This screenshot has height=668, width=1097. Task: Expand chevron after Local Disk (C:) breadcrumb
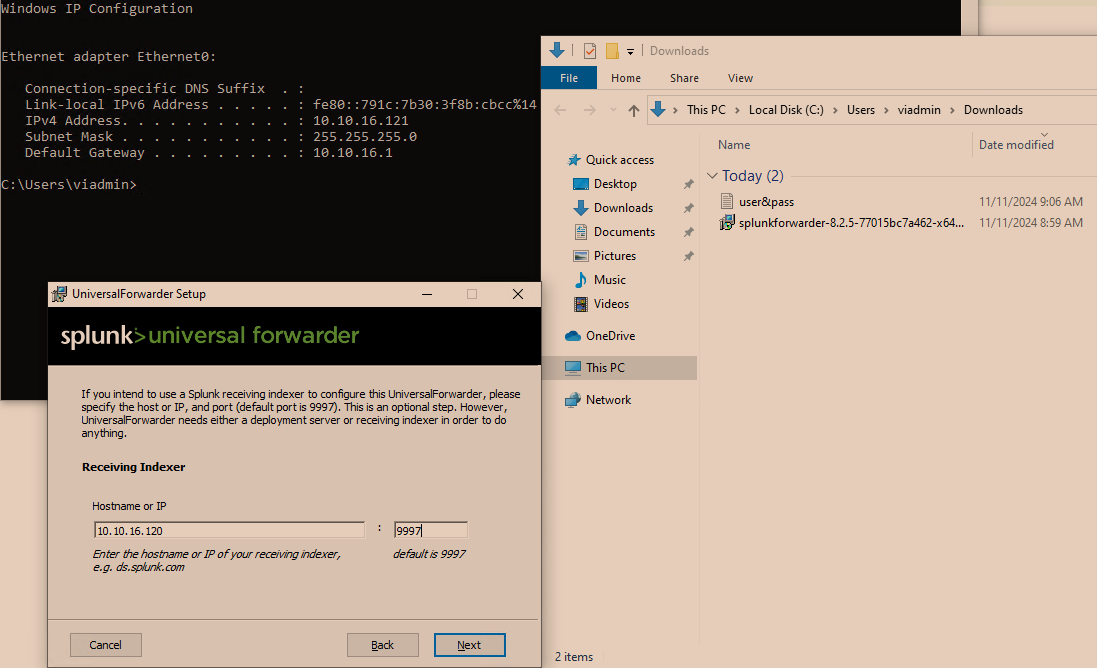pyautogui.click(x=835, y=111)
